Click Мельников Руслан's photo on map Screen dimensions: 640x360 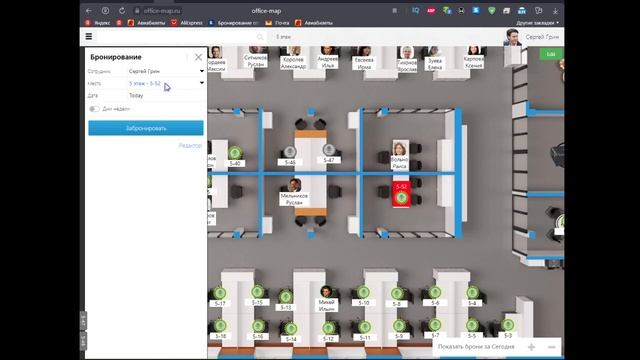294,185
